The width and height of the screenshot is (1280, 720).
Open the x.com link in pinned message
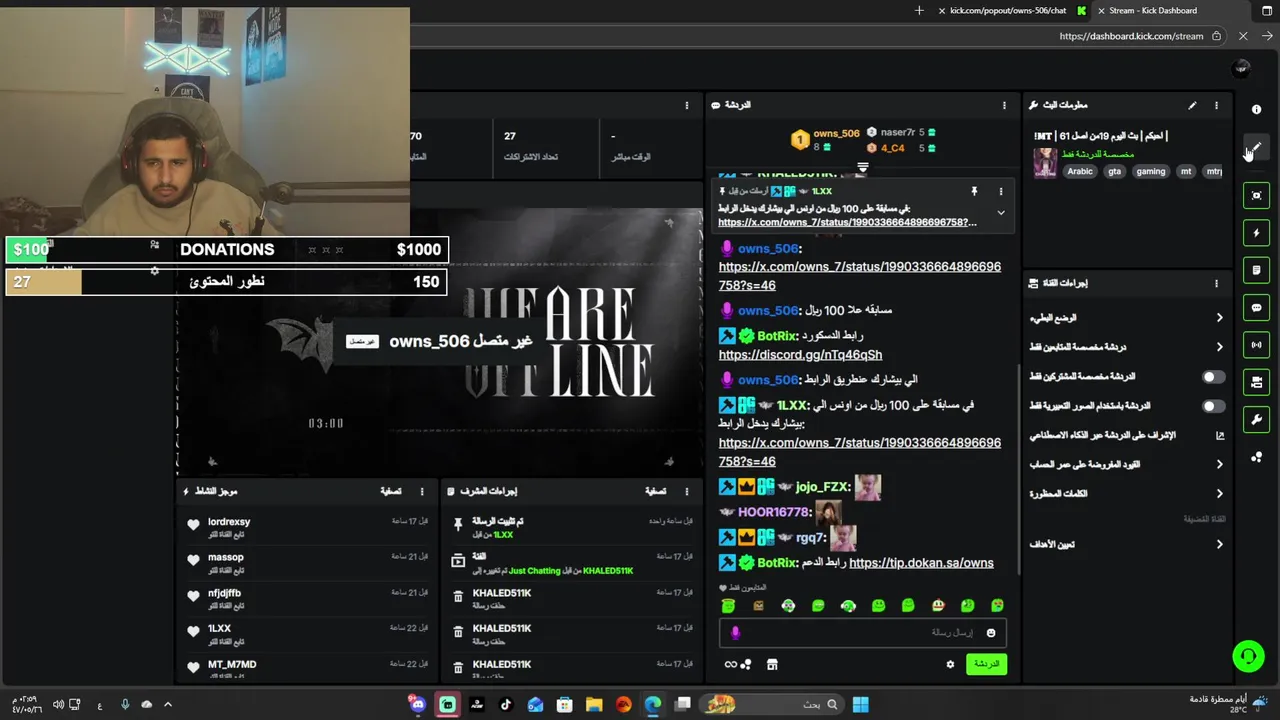[x=847, y=222]
